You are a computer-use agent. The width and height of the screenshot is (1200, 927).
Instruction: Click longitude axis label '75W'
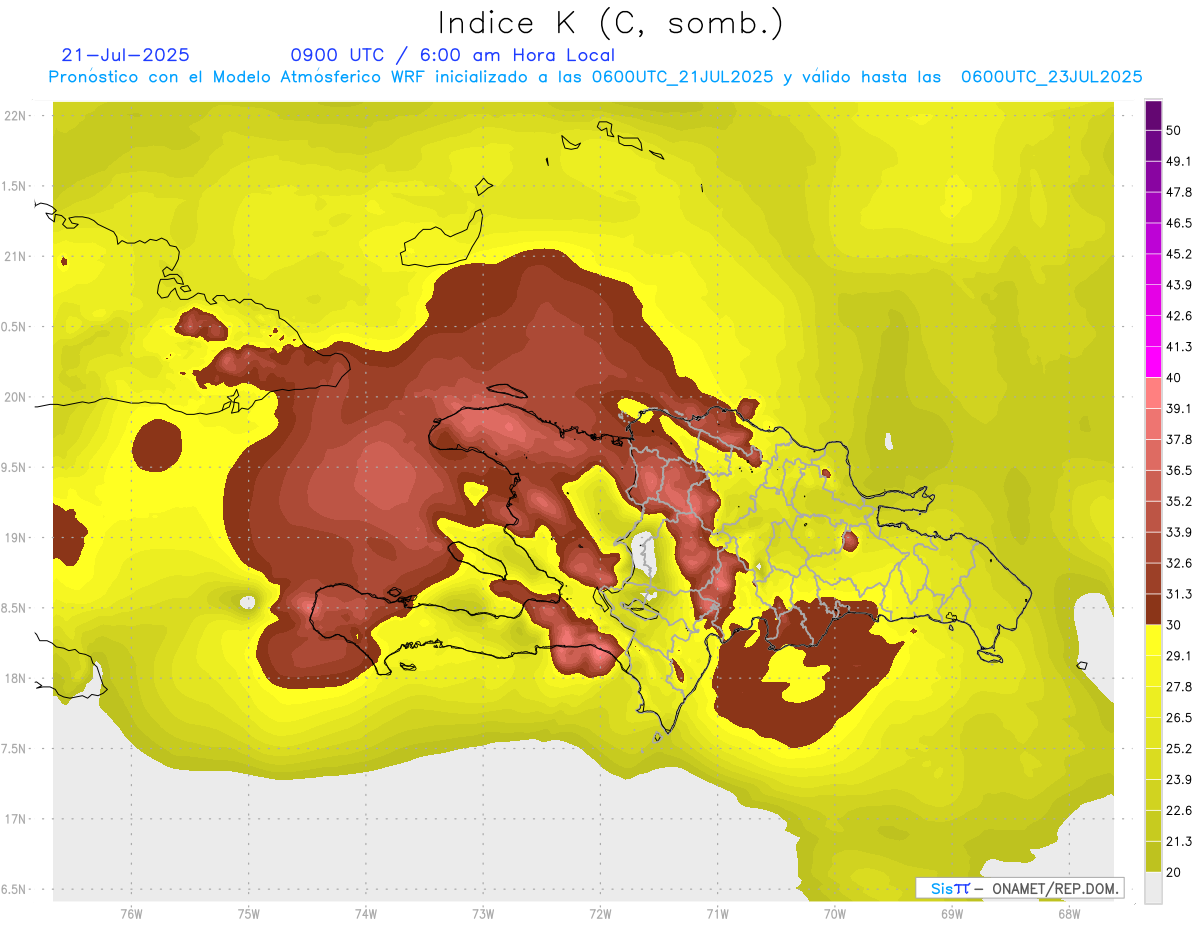[248, 914]
